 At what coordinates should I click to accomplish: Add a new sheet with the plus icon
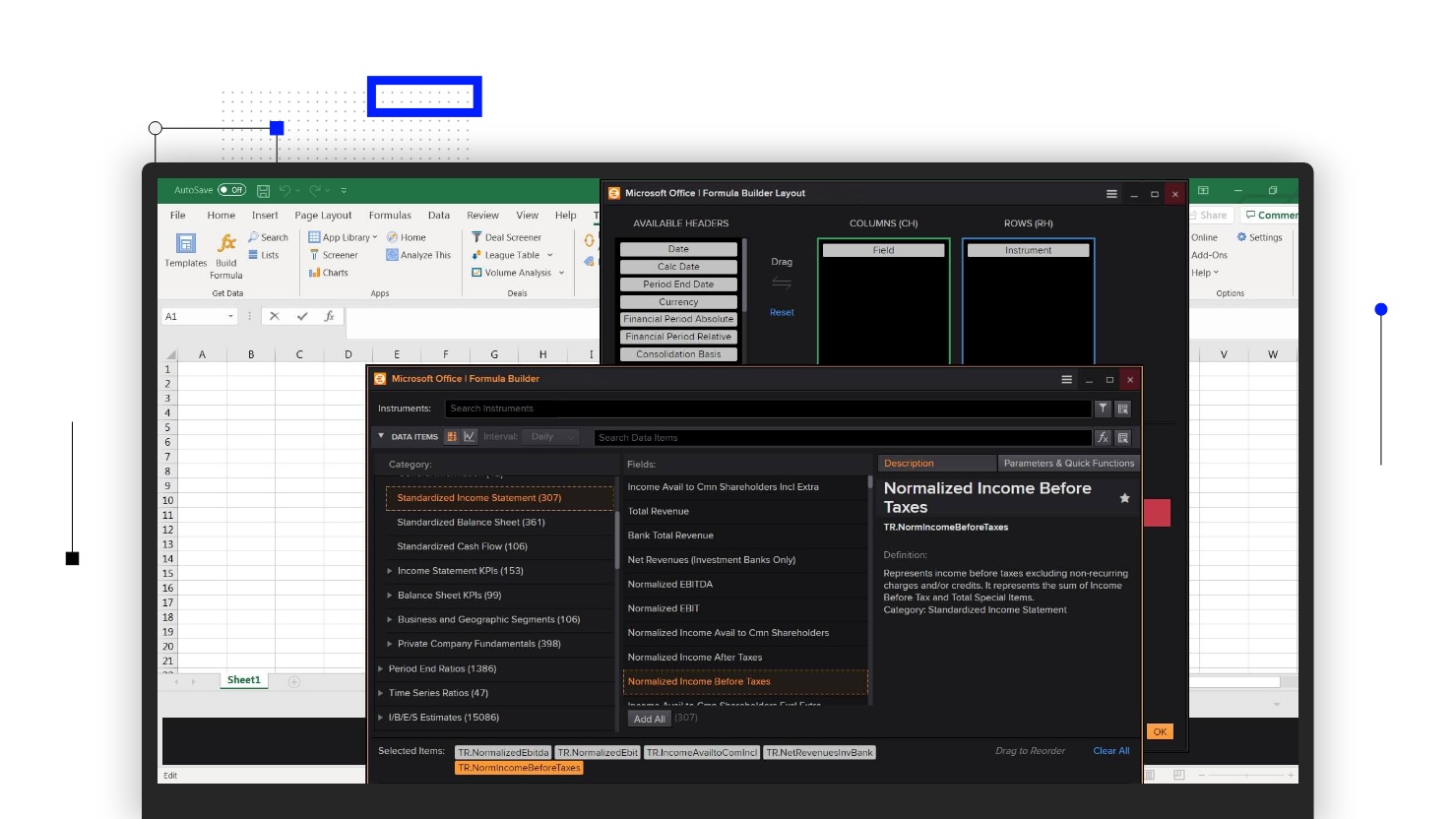coord(294,681)
